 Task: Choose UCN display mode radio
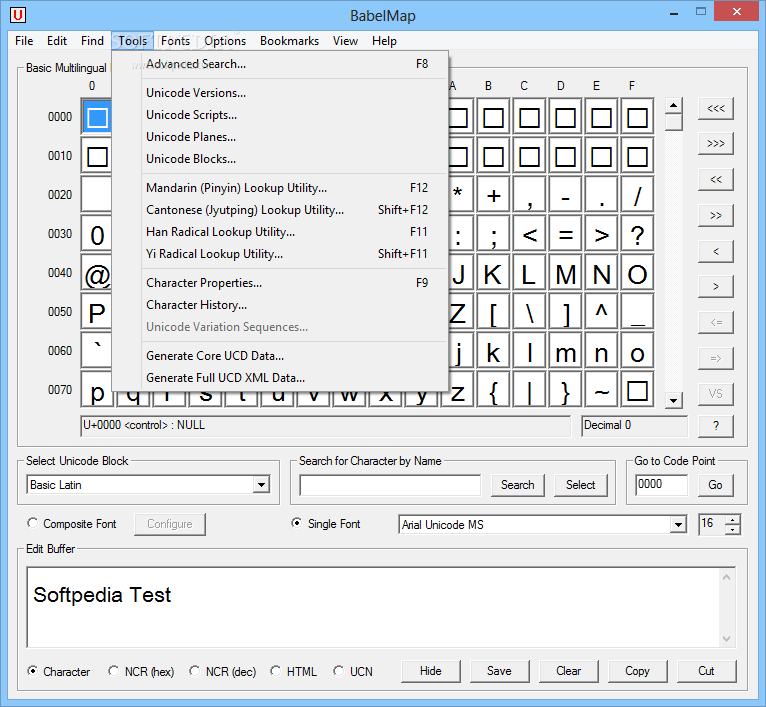pos(338,671)
